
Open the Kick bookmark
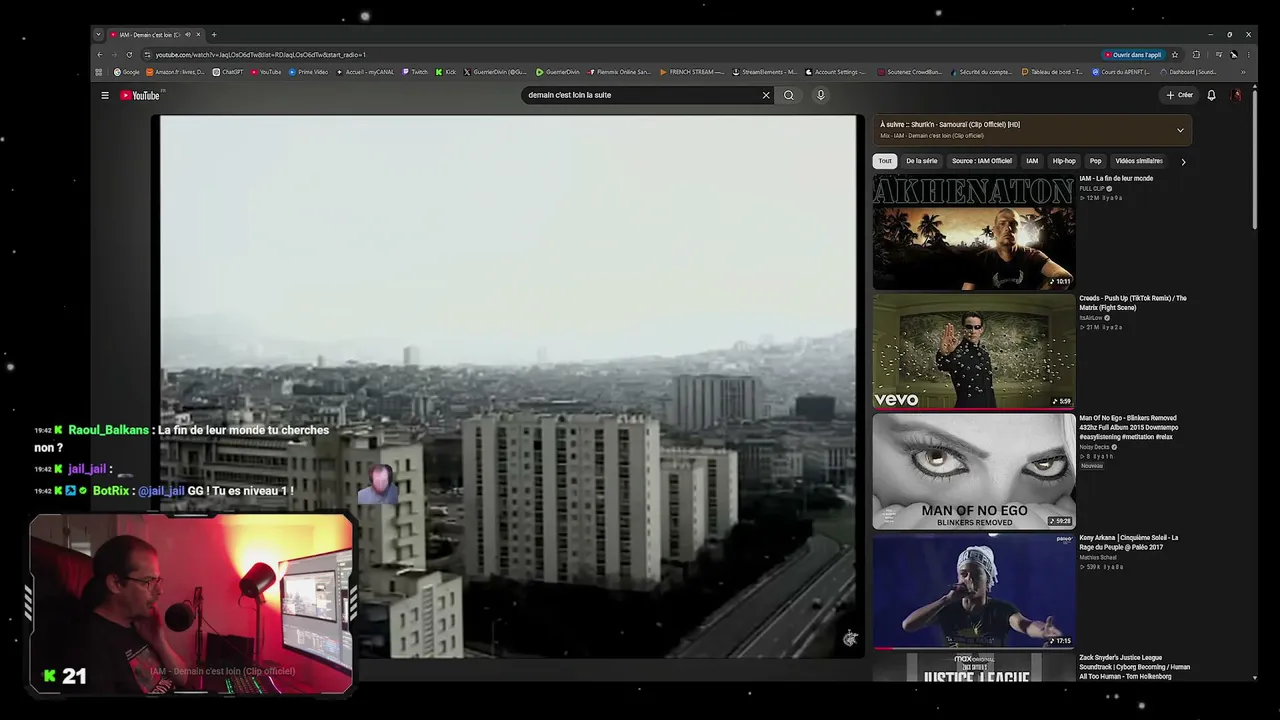point(446,72)
